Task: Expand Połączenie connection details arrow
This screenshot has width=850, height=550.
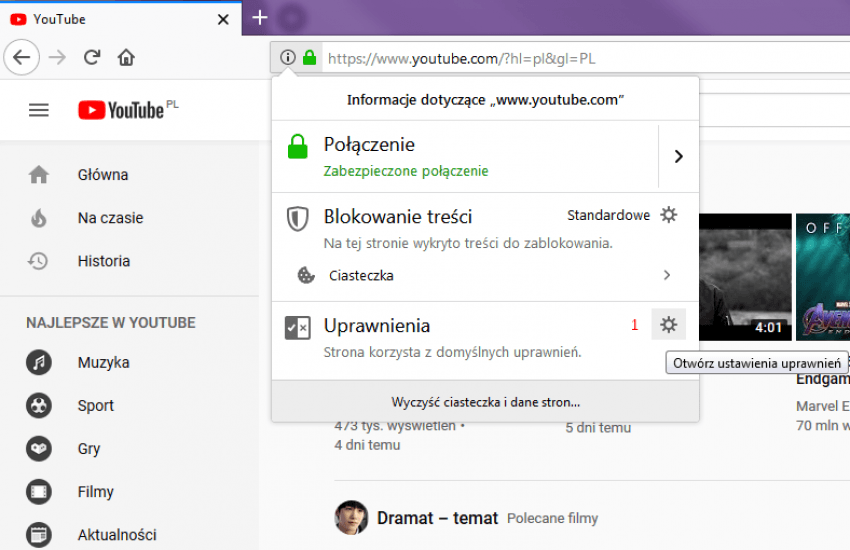Action: (x=678, y=157)
